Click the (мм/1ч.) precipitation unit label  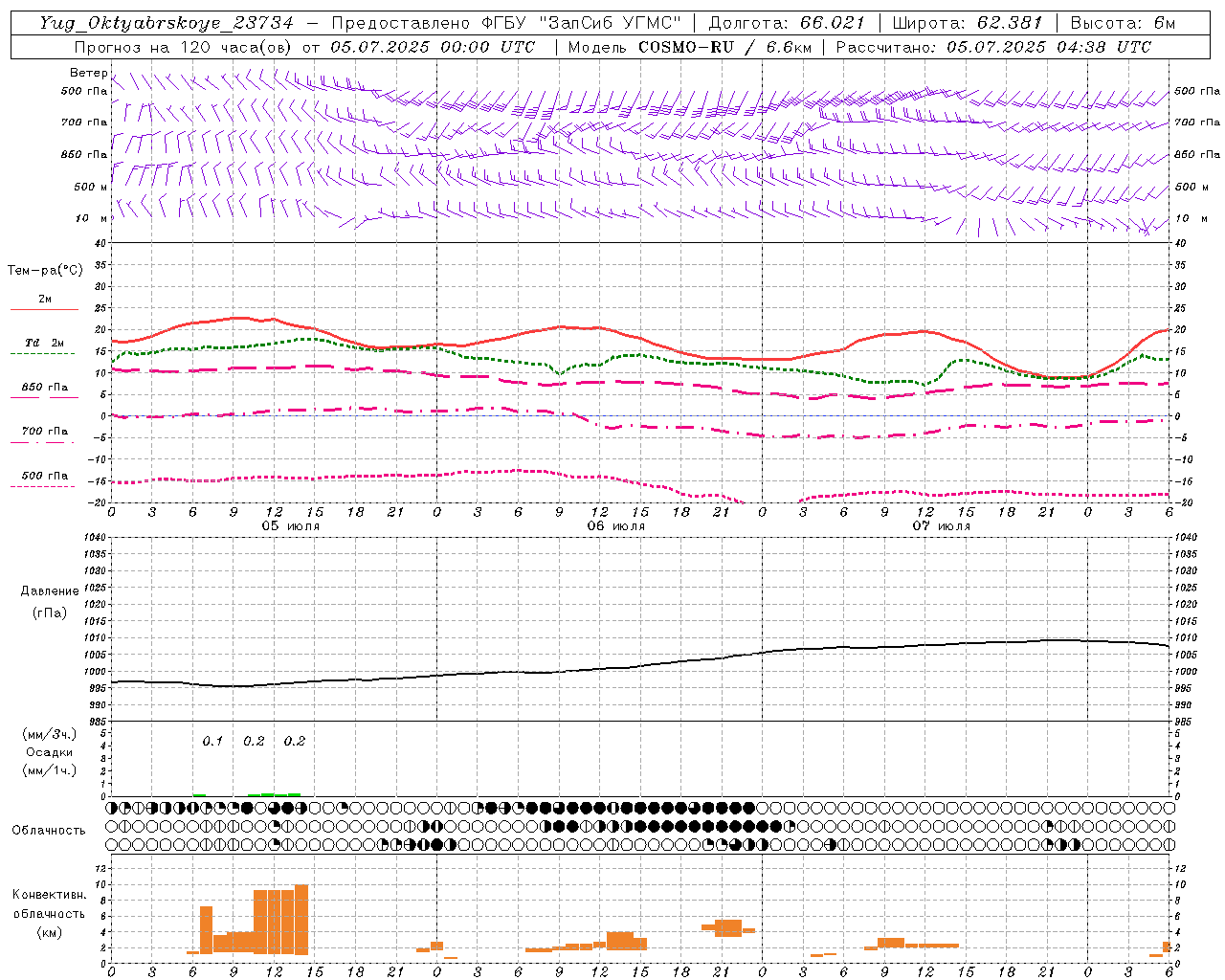(50, 770)
